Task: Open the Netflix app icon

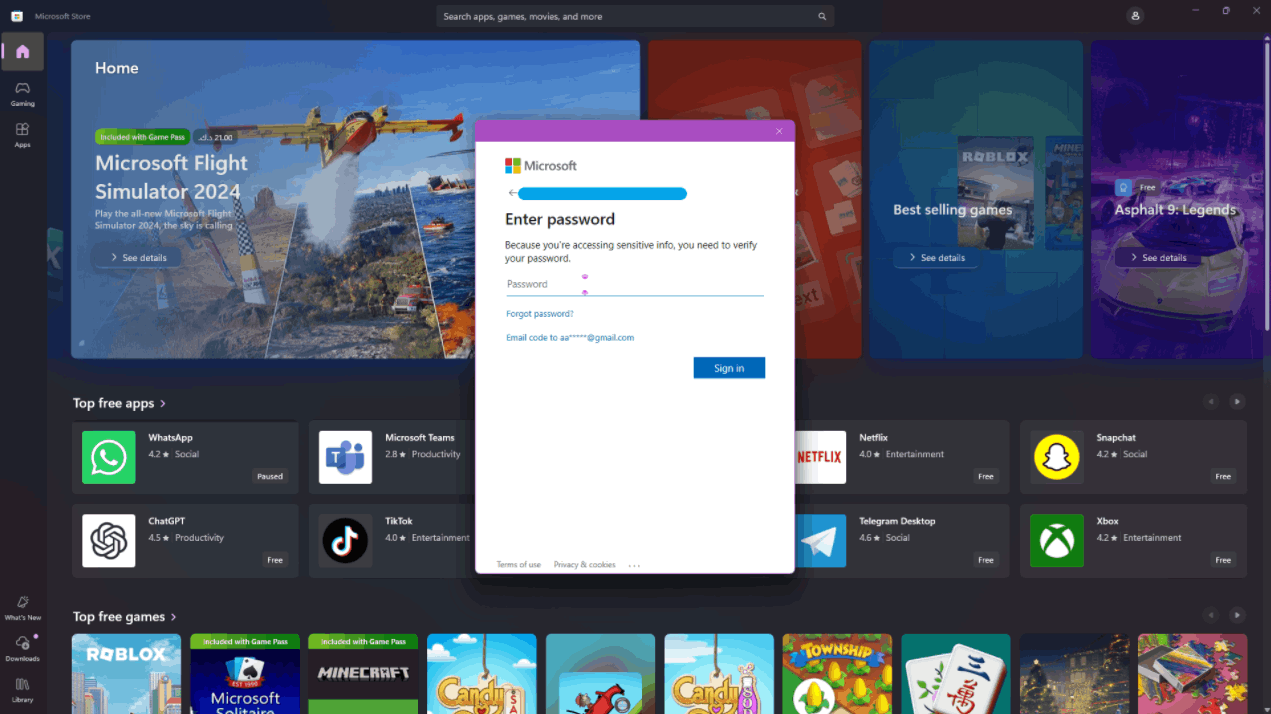Action: click(x=819, y=457)
